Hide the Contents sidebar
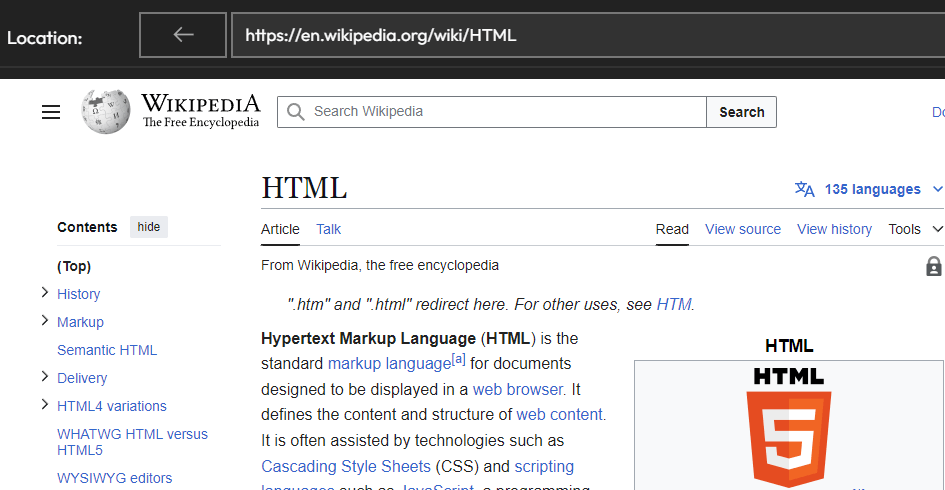 pyautogui.click(x=148, y=227)
